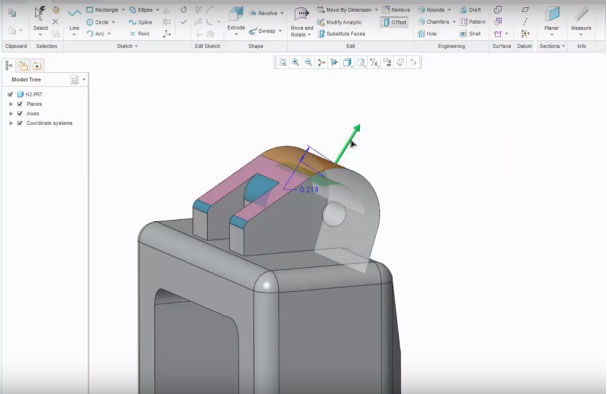Click the Substitute Faces tool
Image resolution: width=607 pixels, height=394 pixels.
point(341,34)
